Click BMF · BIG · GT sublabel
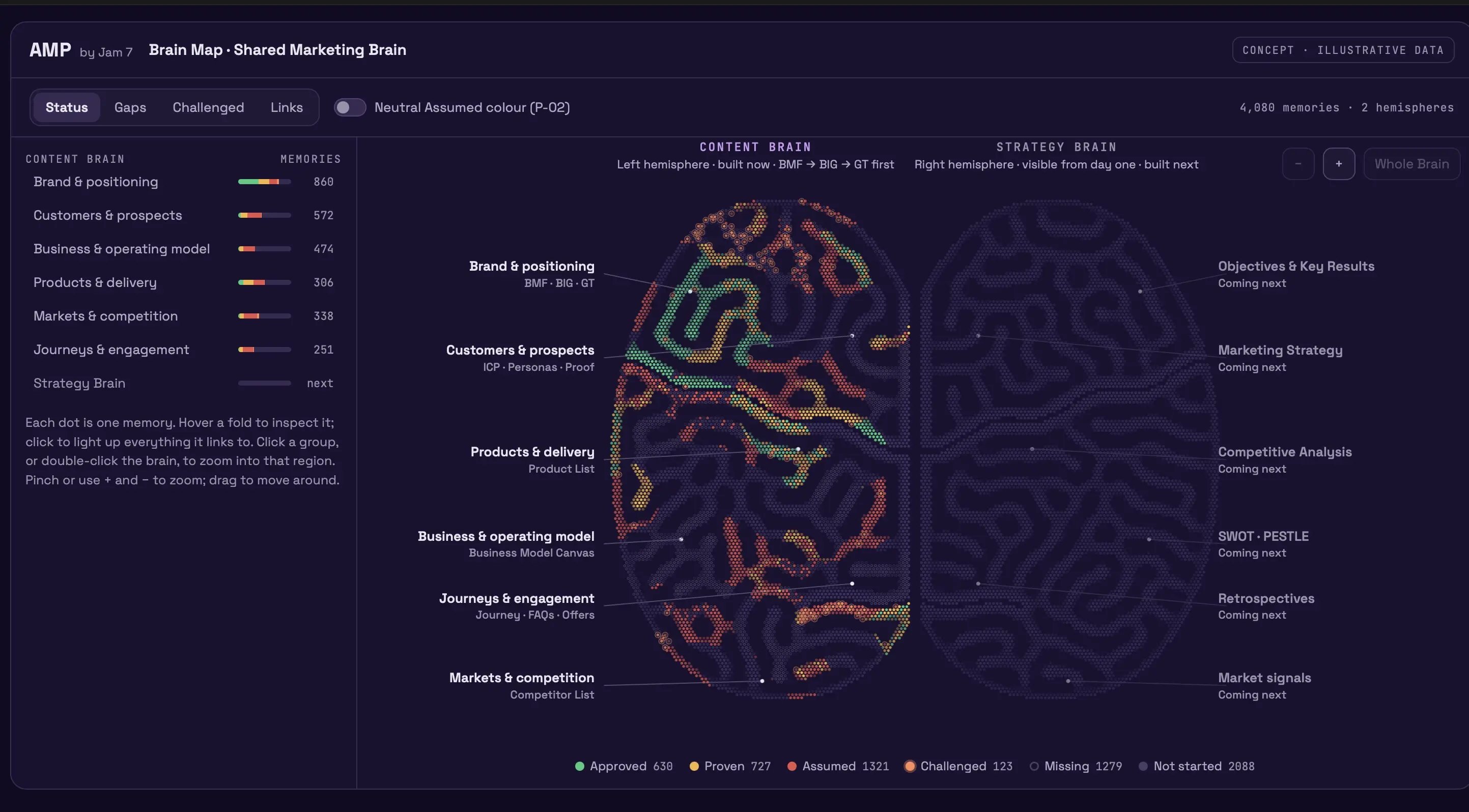This screenshot has height=812, width=1469. coord(559,283)
